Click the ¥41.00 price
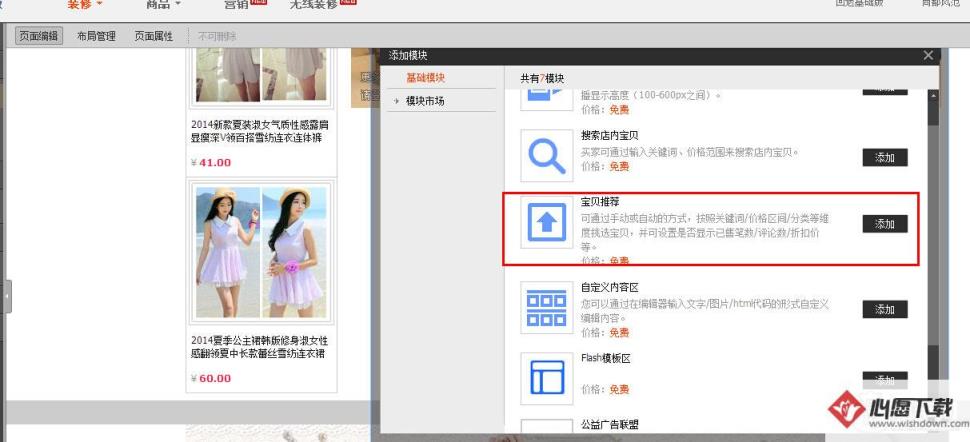 211,162
